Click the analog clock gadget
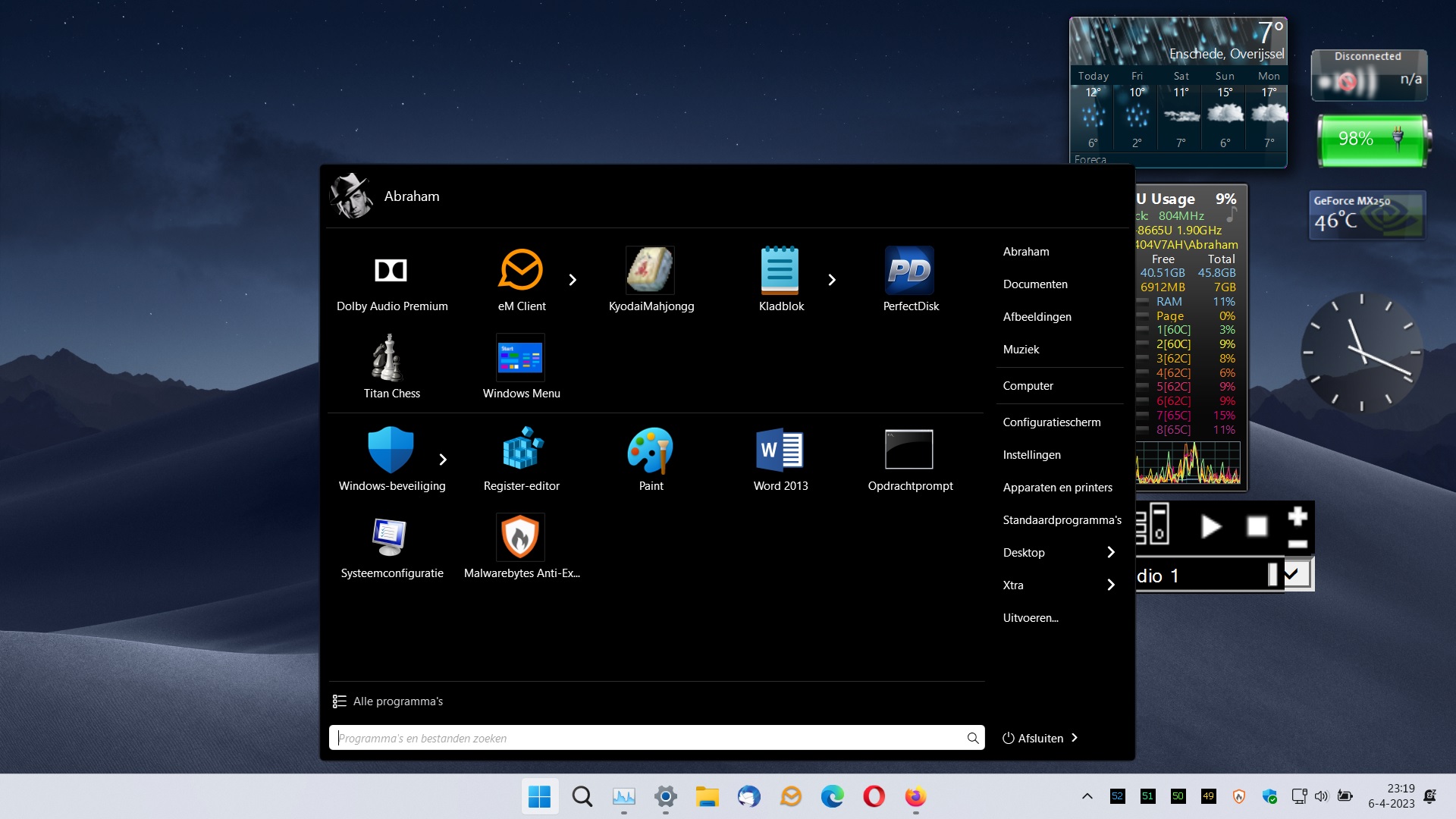The height and width of the screenshot is (819, 1456). point(1362,353)
